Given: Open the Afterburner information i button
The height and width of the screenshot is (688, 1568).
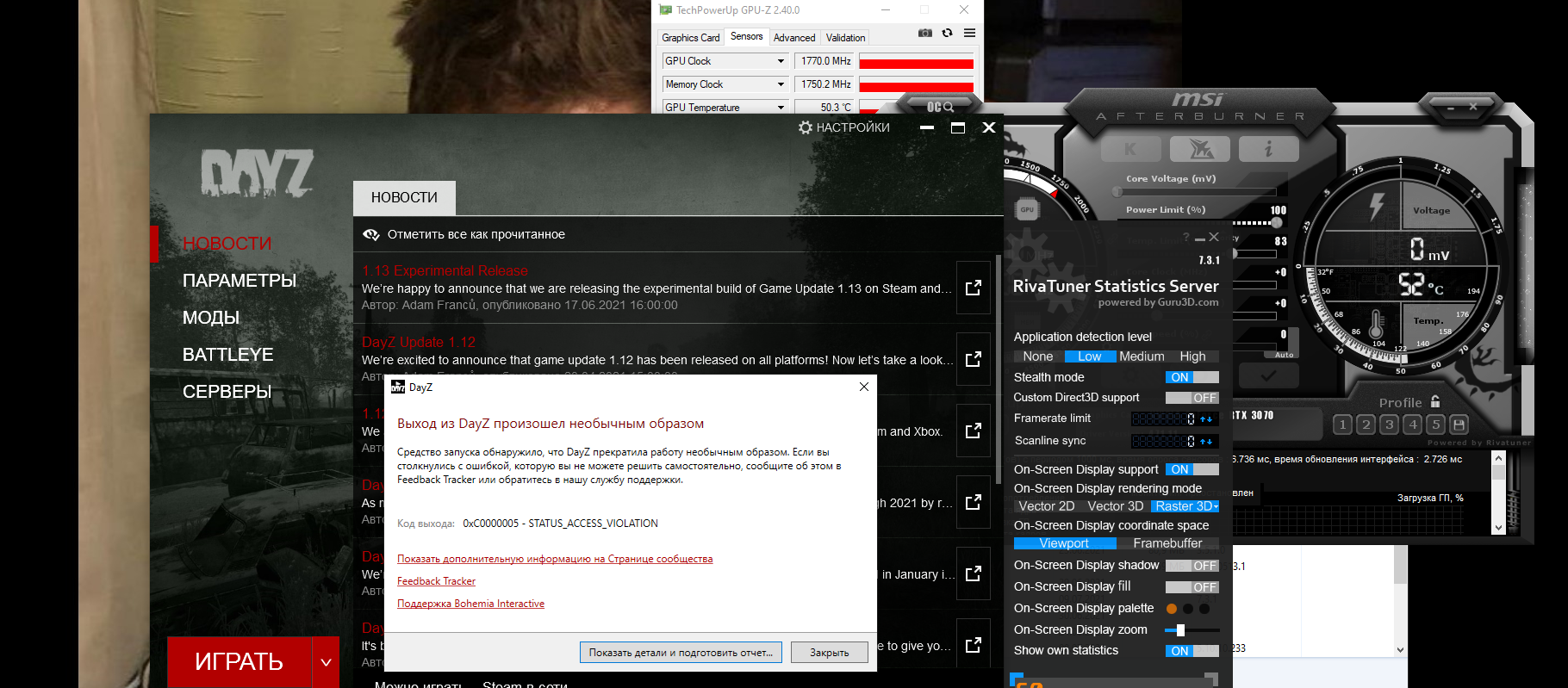Looking at the screenshot, I should (x=1268, y=149).
